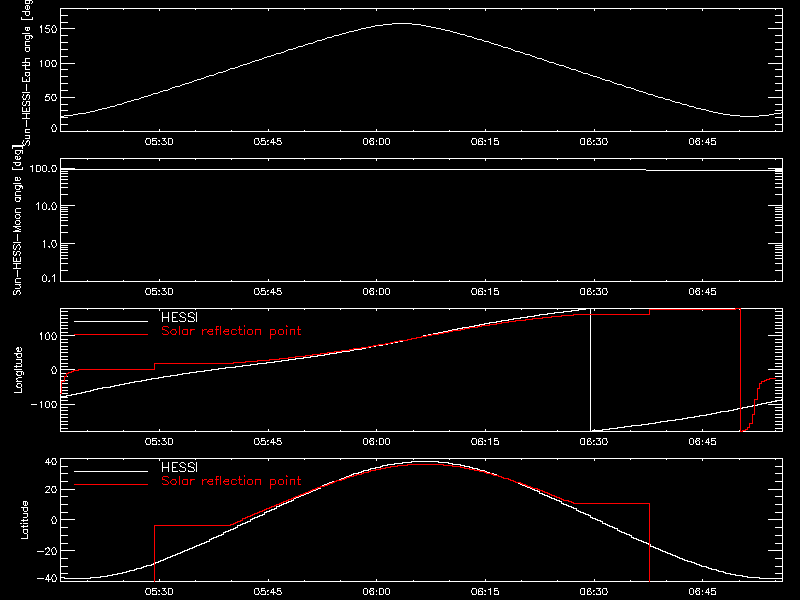Click 05:30 label under Latitude plot
The height and width of the screenshot is (600, 800).
point(159,591)
